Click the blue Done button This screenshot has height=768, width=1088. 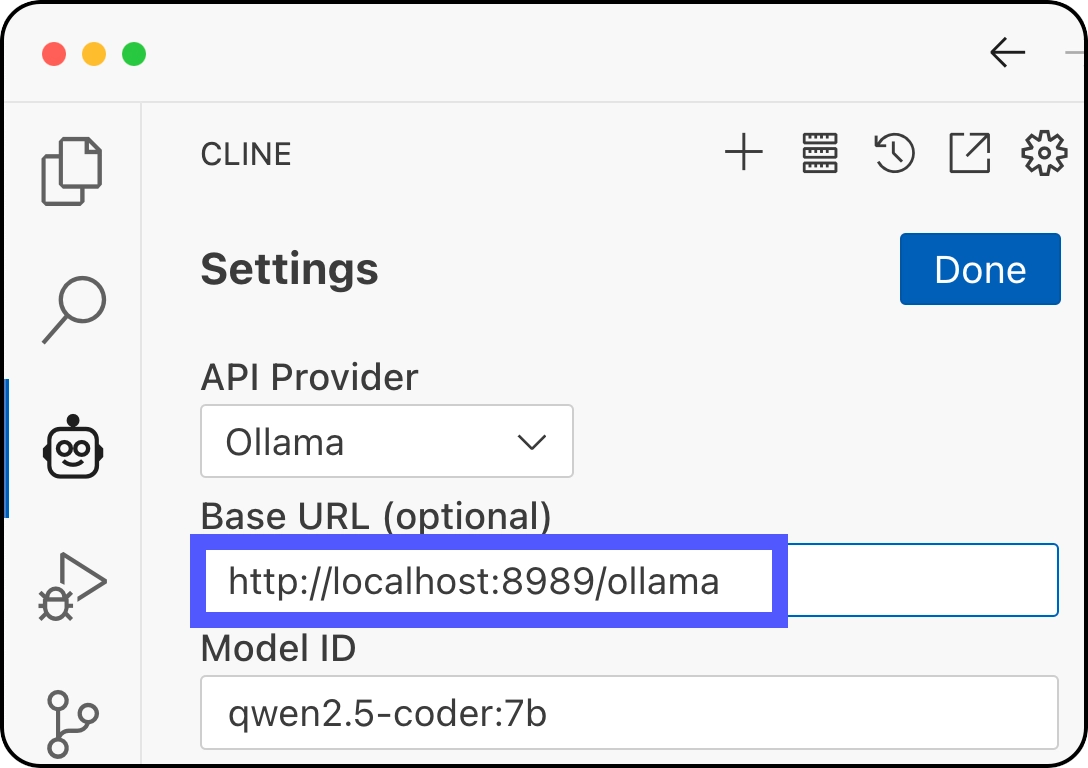click(x=980, y=269)
